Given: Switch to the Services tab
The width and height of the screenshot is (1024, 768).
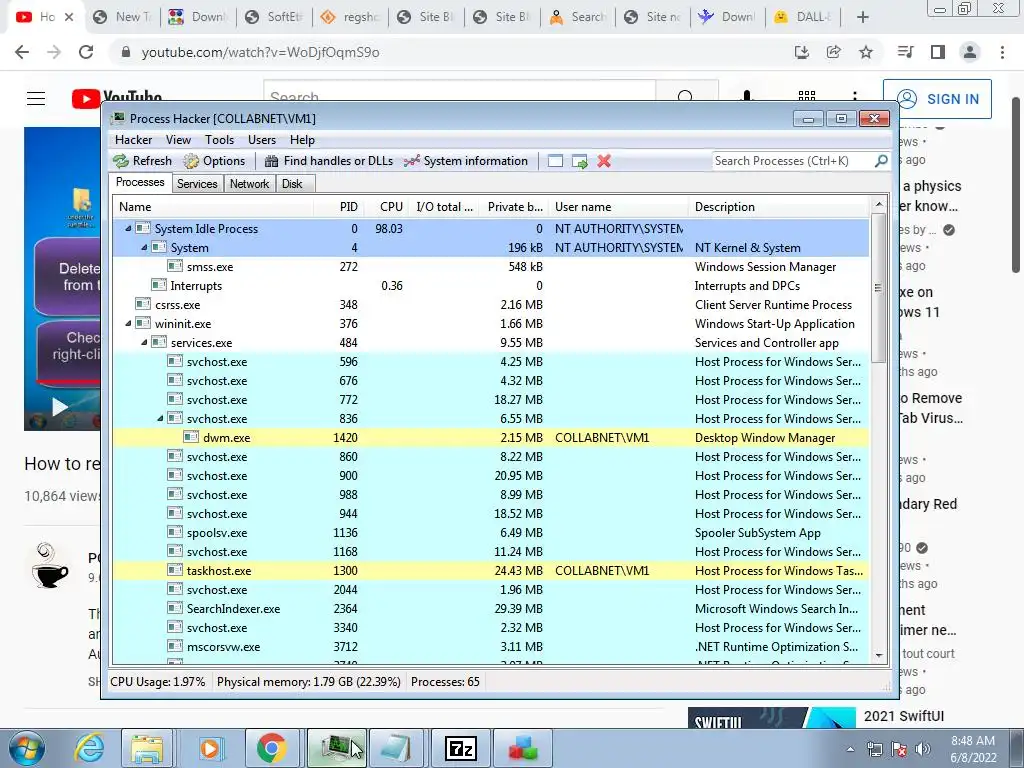Looking at the screenshot, I should (197, 184).
